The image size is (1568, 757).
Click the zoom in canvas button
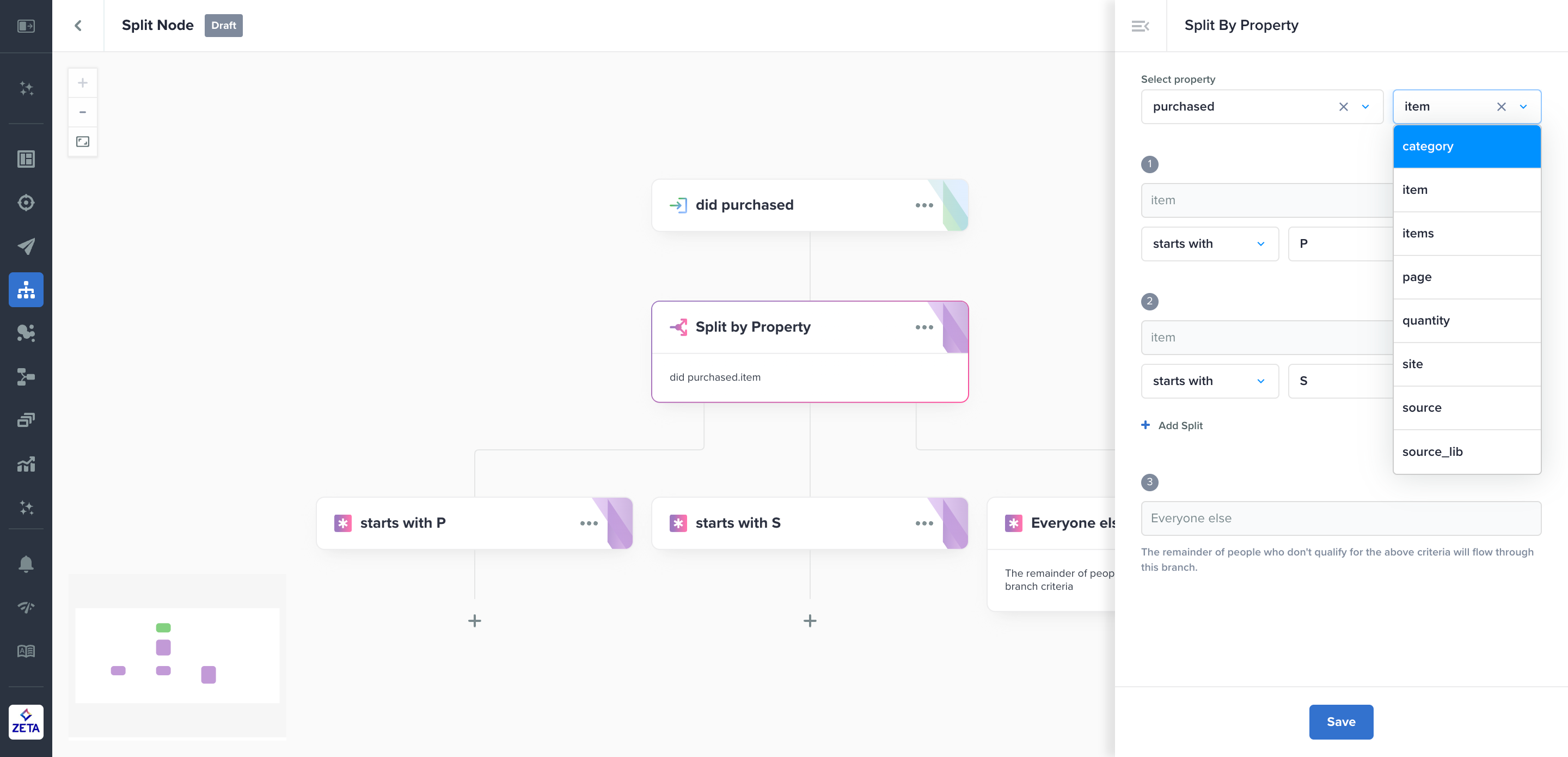point(83,83)
